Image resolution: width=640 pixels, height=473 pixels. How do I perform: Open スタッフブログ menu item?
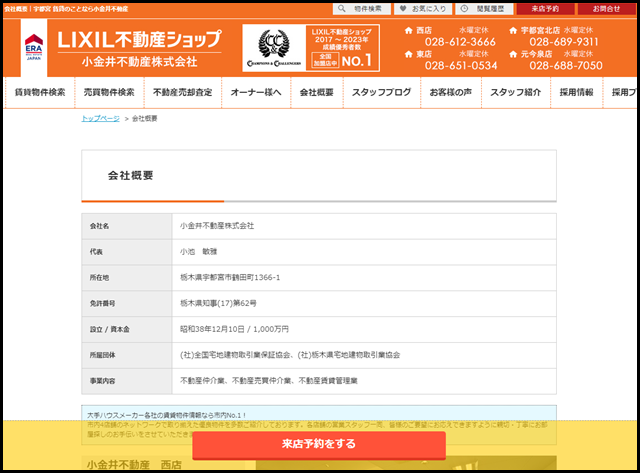[382, 93]
